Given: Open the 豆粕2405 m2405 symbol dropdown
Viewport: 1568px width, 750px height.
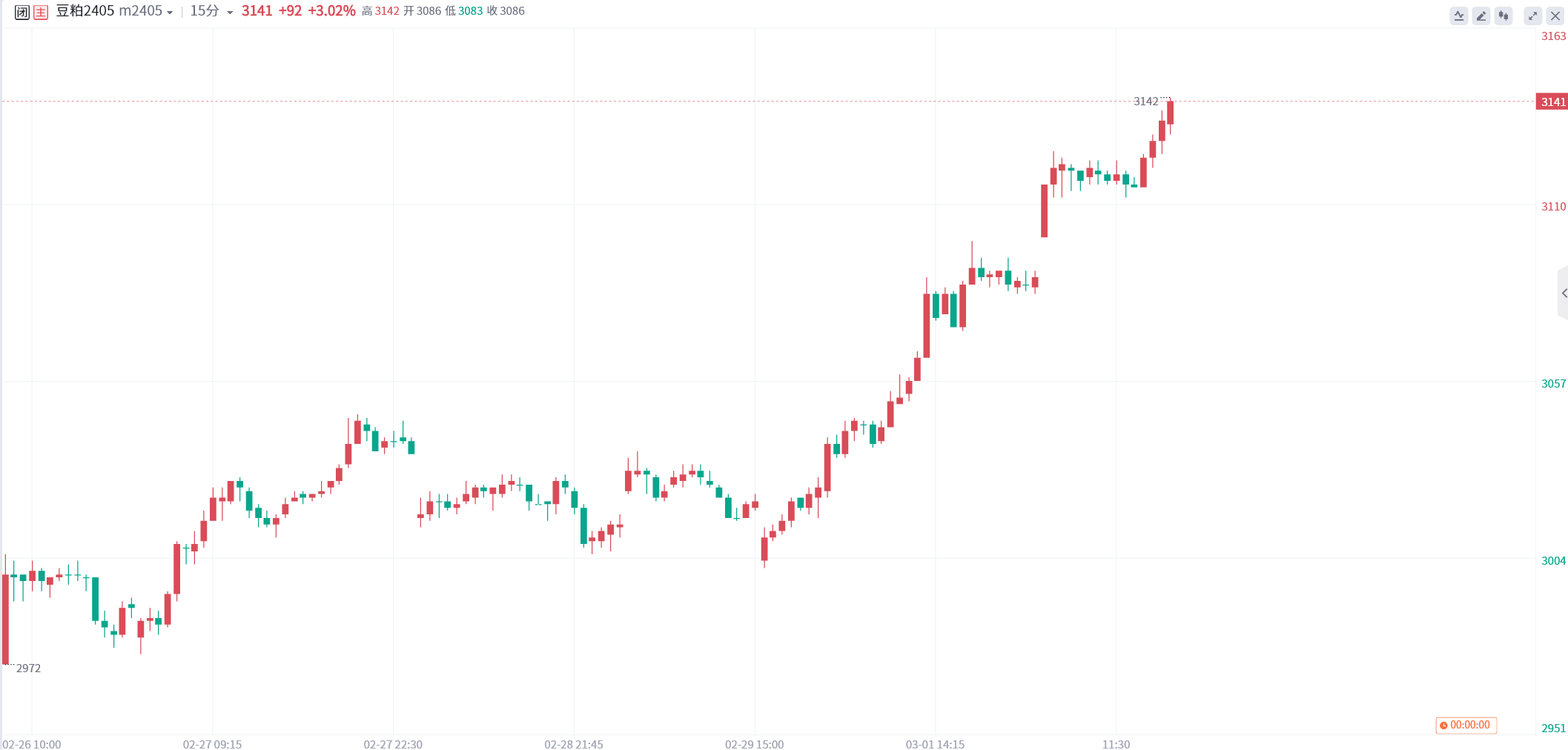Looking at the screenshot, I should (114, 11).
